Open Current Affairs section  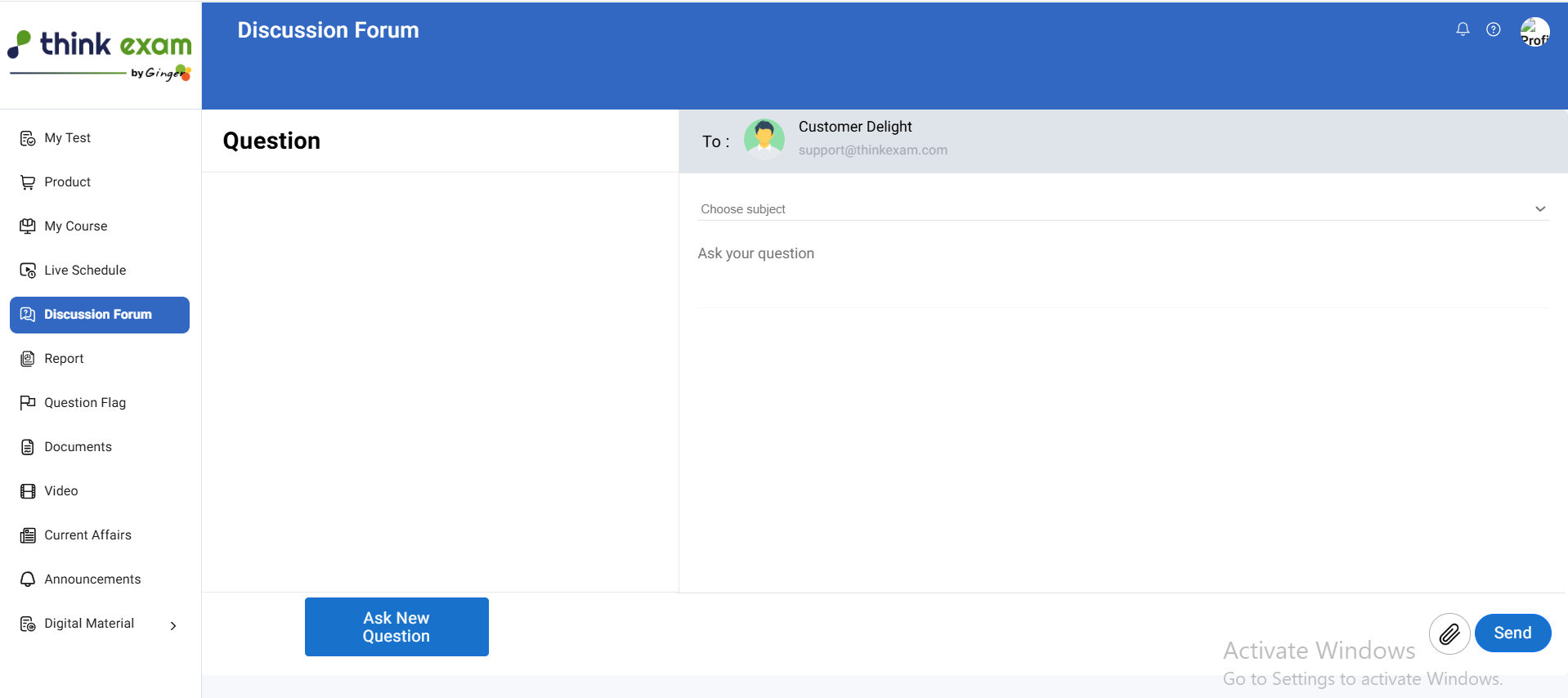point(87,535)
